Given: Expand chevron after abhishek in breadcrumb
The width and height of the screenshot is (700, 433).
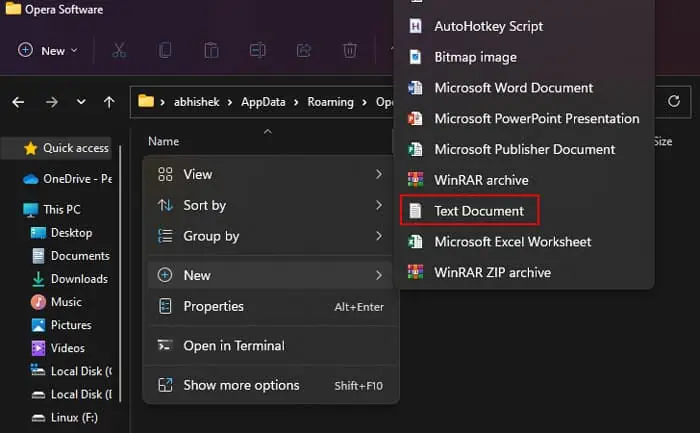Looking at the screenshot, I should (x=230, y=103).
